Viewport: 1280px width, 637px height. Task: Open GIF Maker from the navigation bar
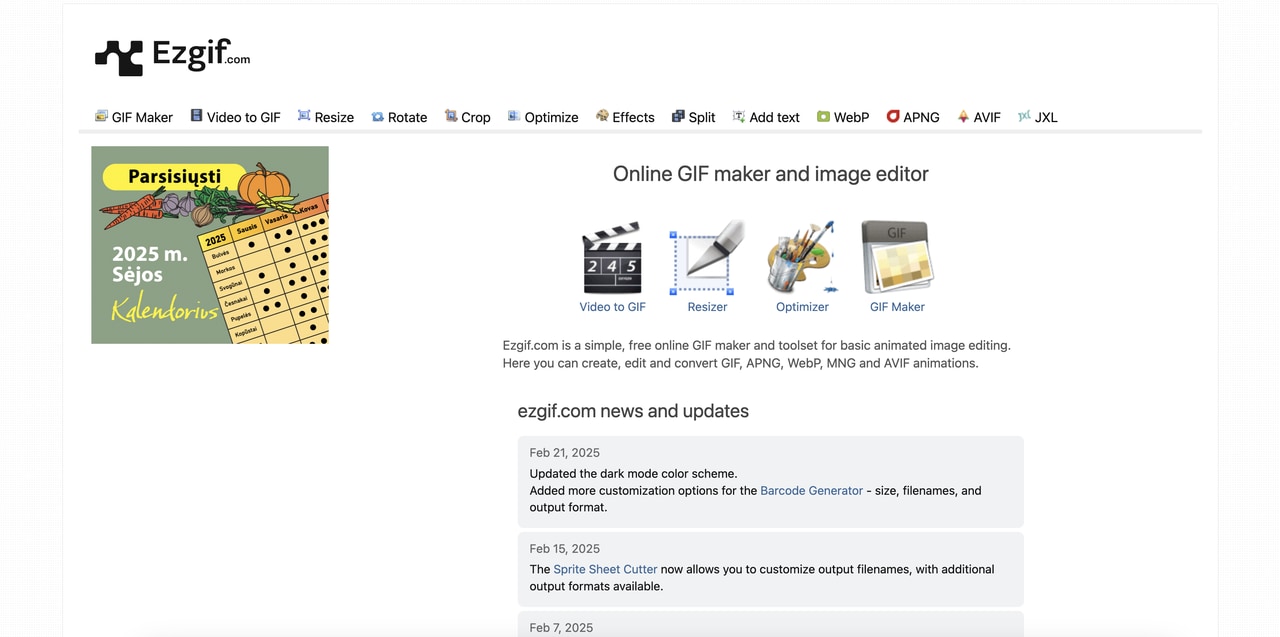tap(134, 117)
